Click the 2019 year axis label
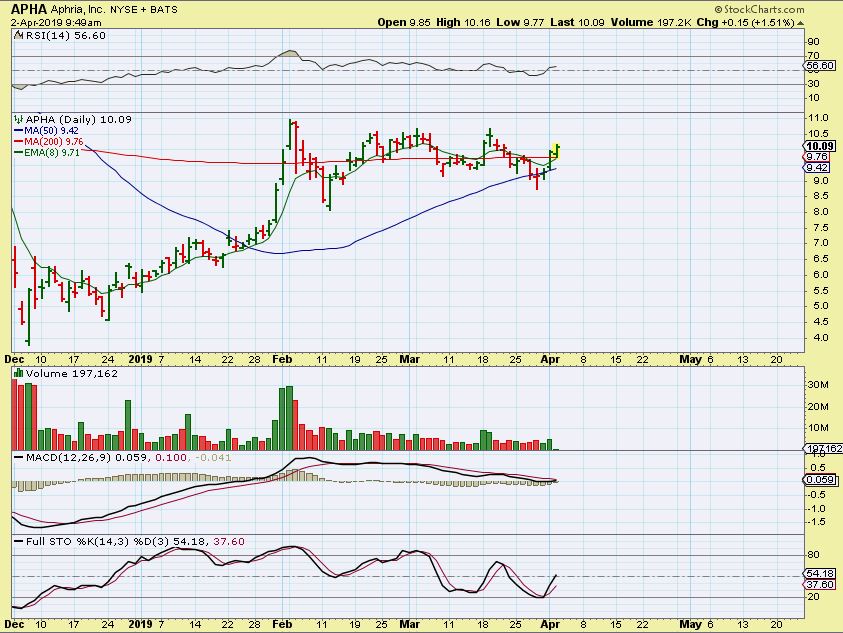This screenshot has width=843, height=633. [142, 357]
